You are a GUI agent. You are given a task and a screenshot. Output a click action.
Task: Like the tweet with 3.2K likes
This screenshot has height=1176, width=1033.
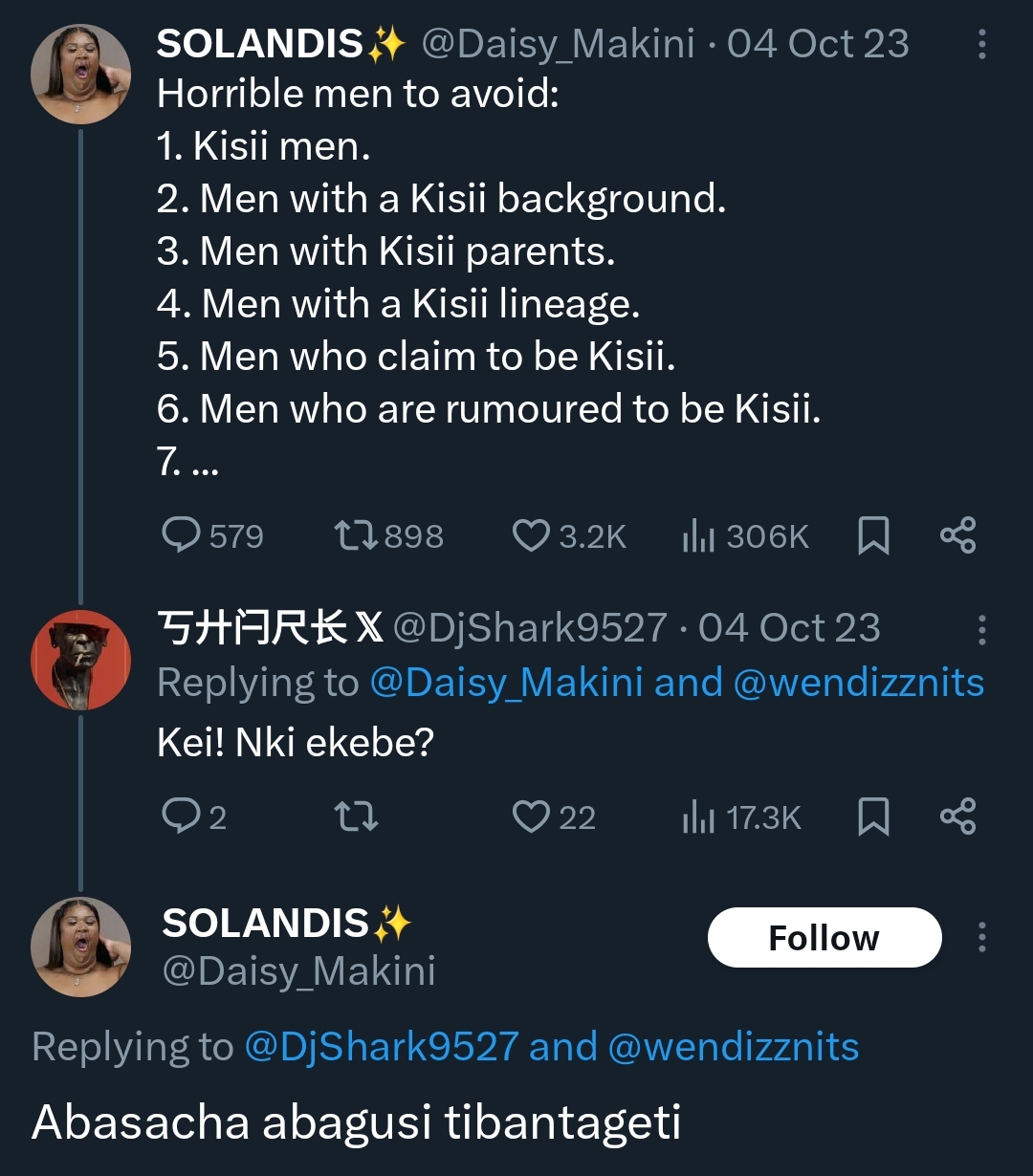tap(531, 535)
